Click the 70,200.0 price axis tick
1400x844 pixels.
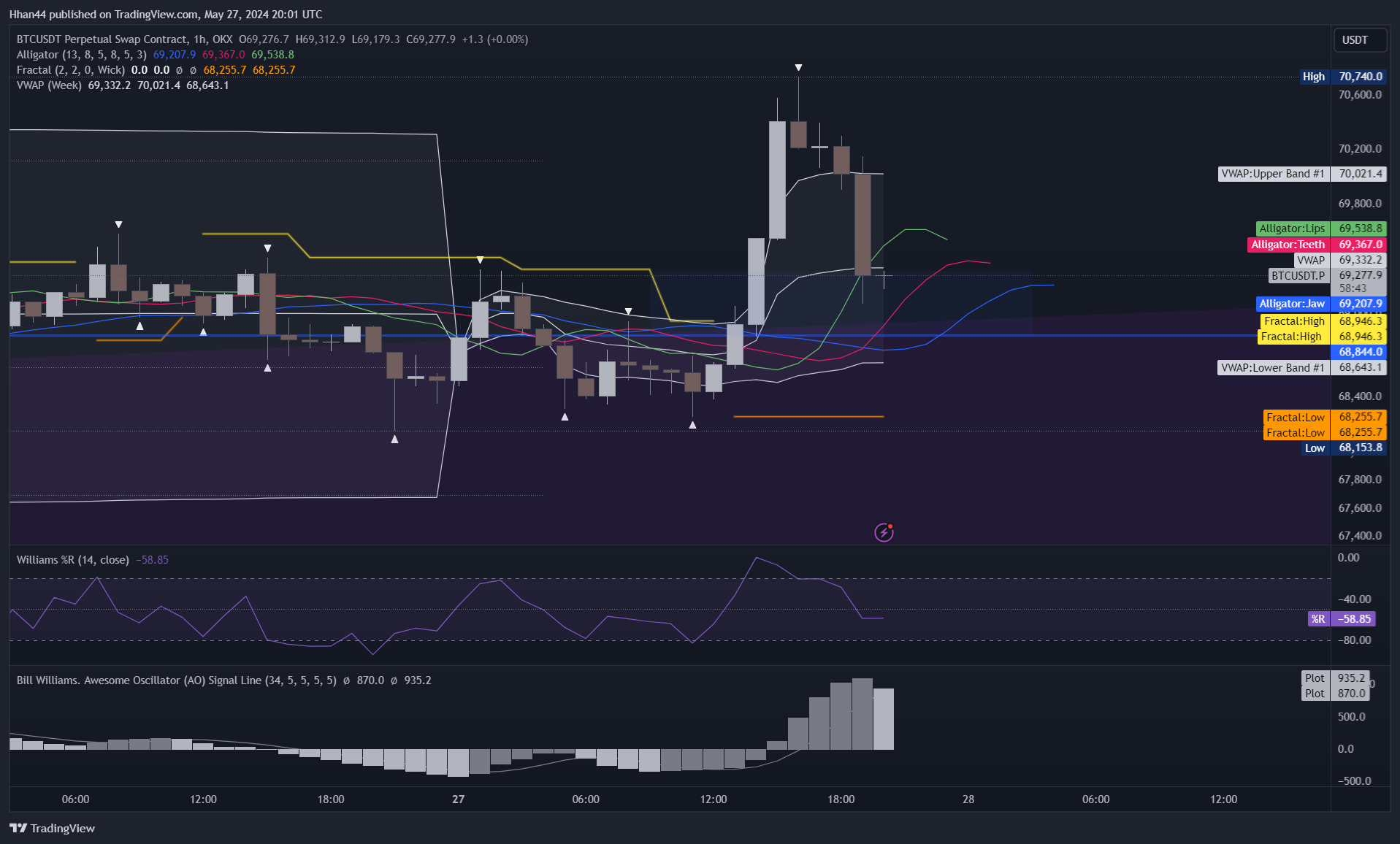point(1359,149)
